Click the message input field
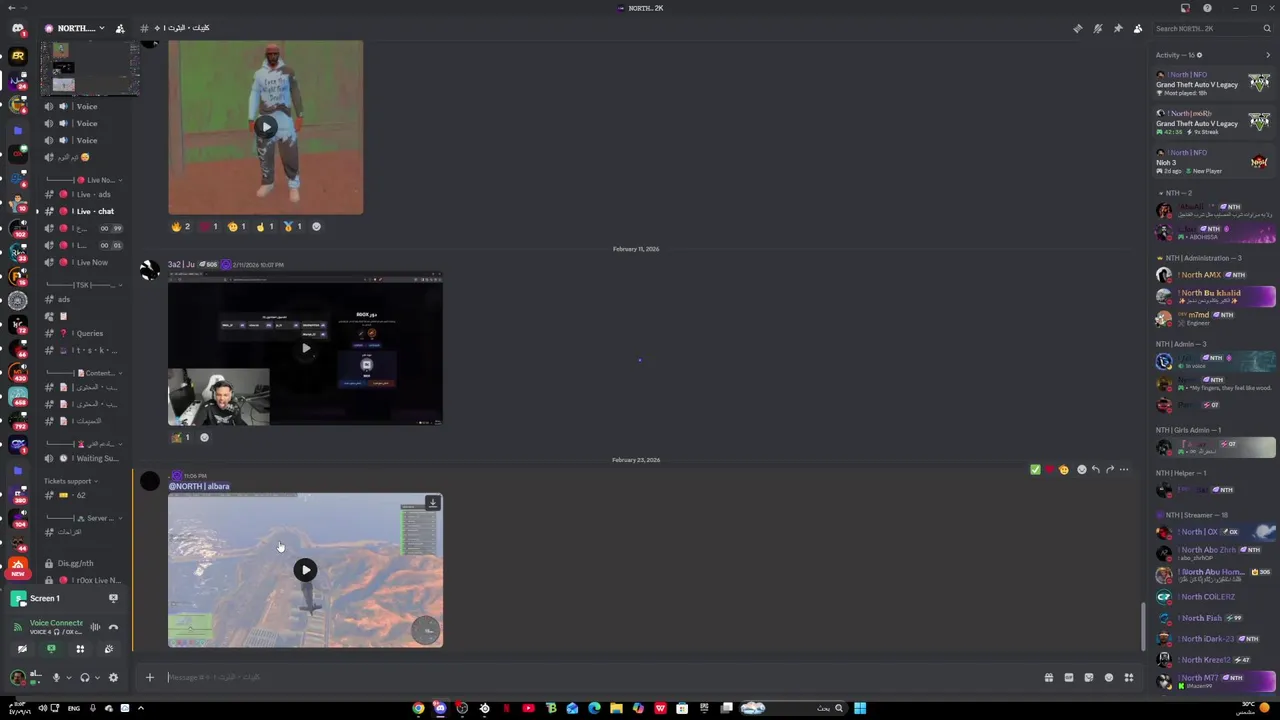Screen dimensions: 1280x720 pyautogui.click(x=600, y=677)
